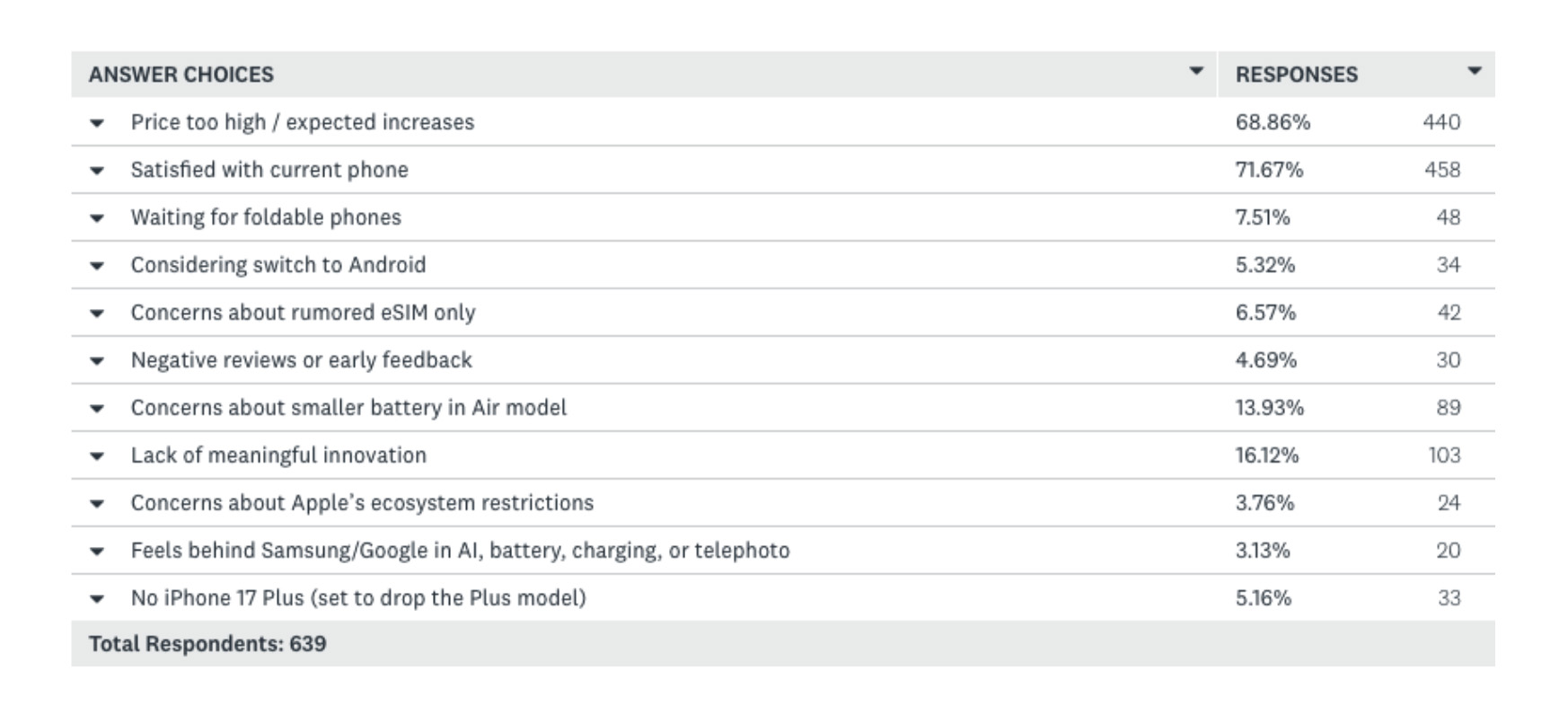Expand the smaller battery in Air model arrow
1568x715 pixels.
tap(97, 409)
